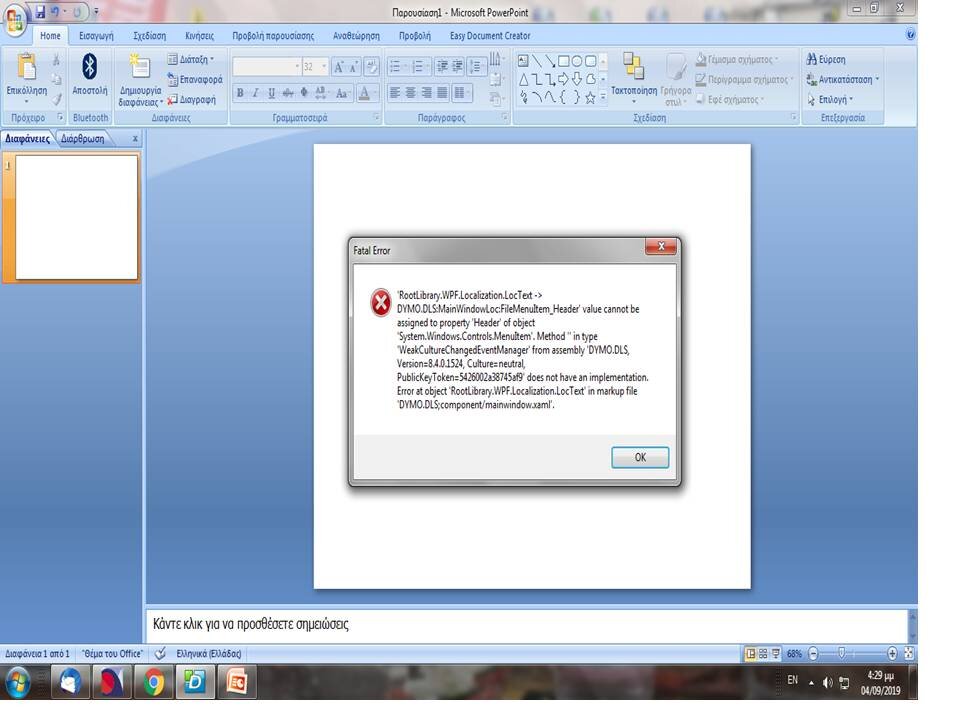Click the Επαναφορά reset button
Image resolution: width=960 pixels, height=720 pixels.
[195, 79]
